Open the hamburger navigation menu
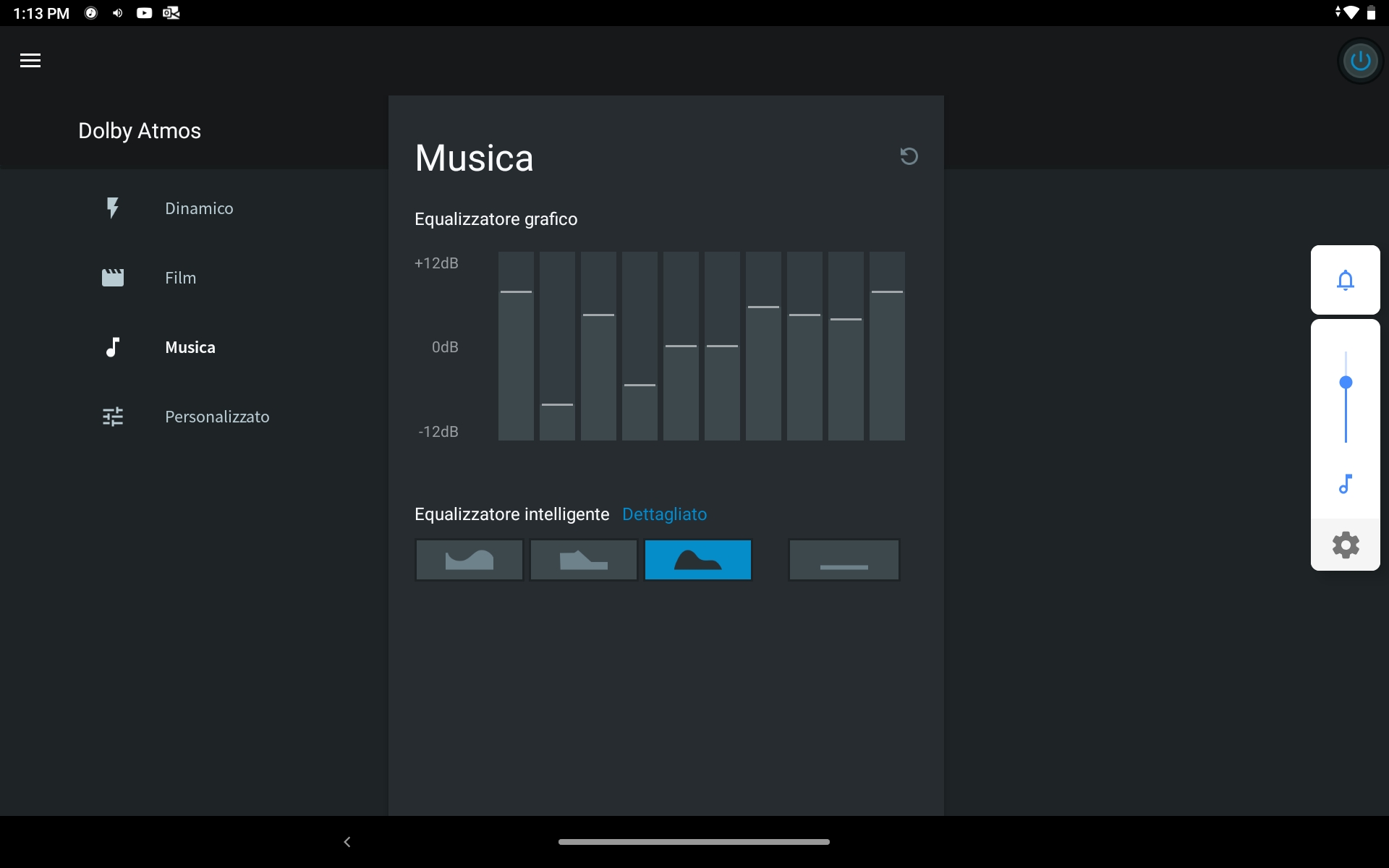 (x=30, y=61)
